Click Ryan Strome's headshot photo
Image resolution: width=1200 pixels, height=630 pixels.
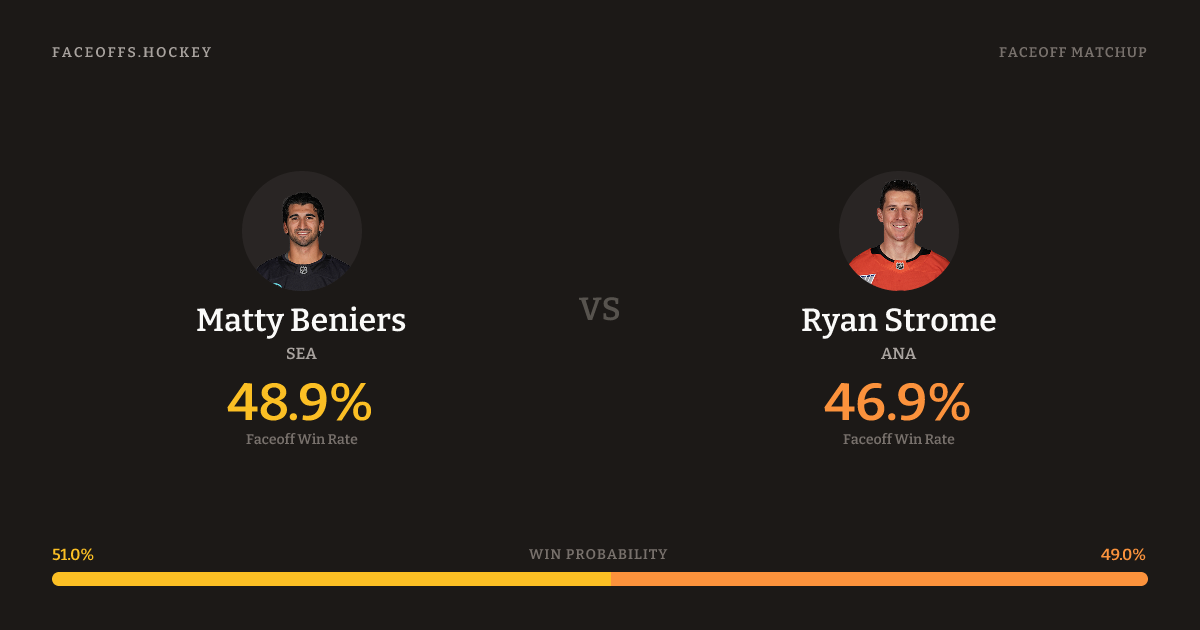(898, 231)
